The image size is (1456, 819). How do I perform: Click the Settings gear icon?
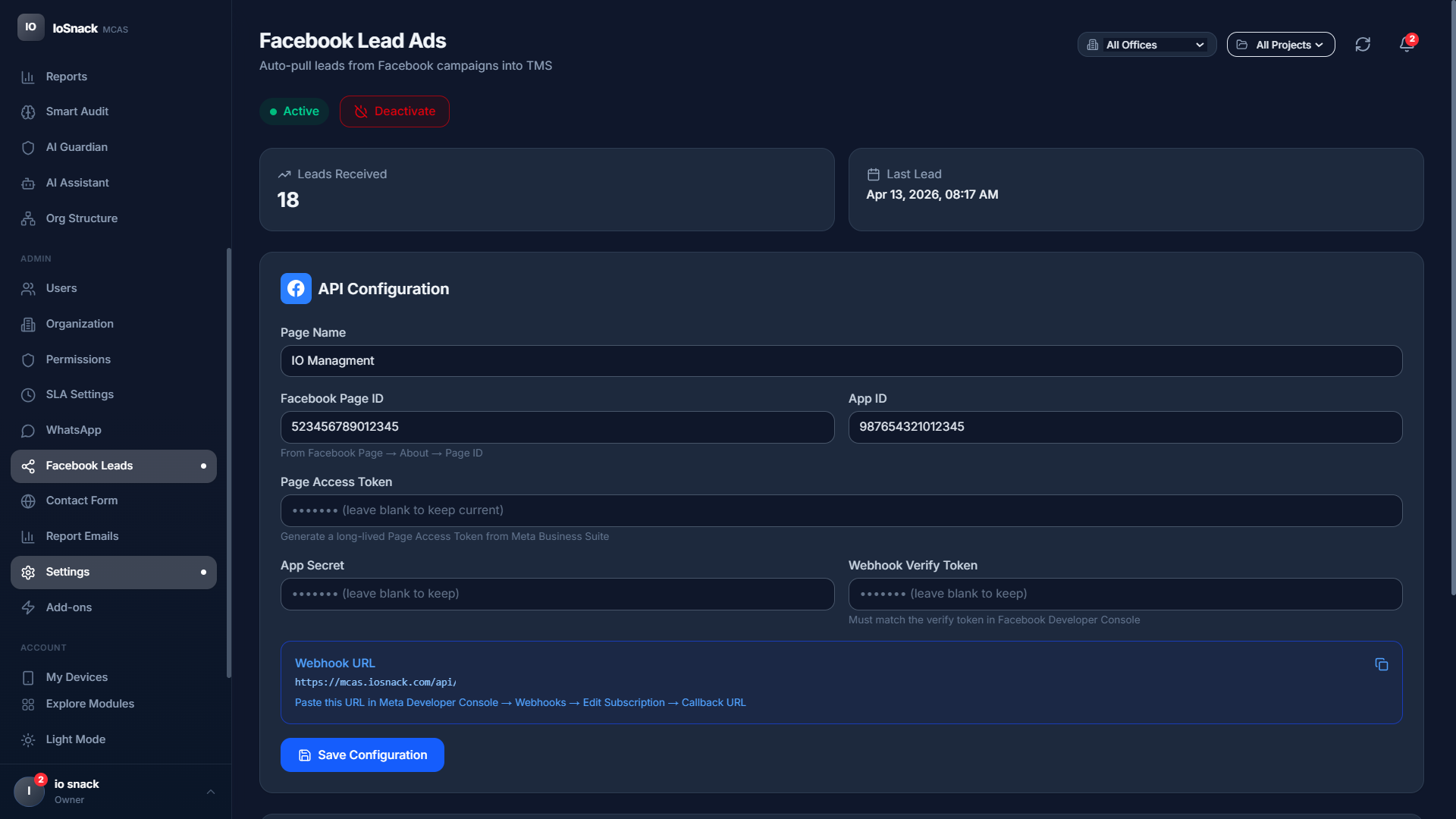(x=28, y=572)
